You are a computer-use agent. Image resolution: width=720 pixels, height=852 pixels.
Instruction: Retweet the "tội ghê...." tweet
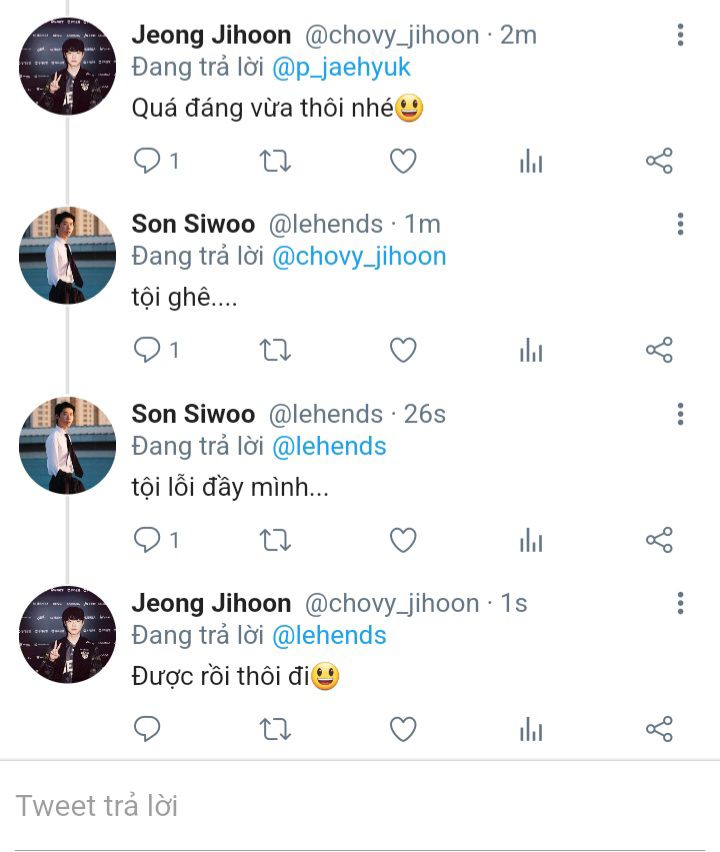click(x=275, y=350)
